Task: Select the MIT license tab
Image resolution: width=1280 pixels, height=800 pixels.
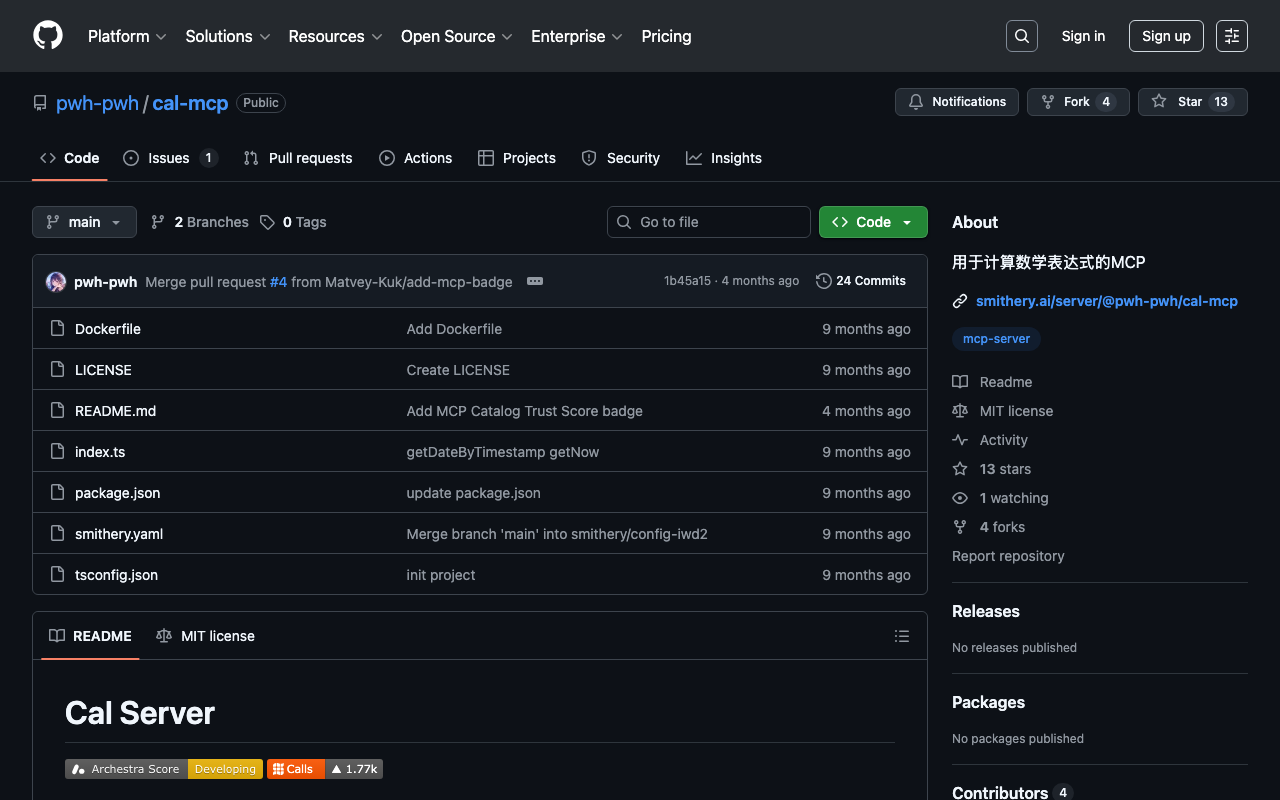Action: (x=206, y=636)
